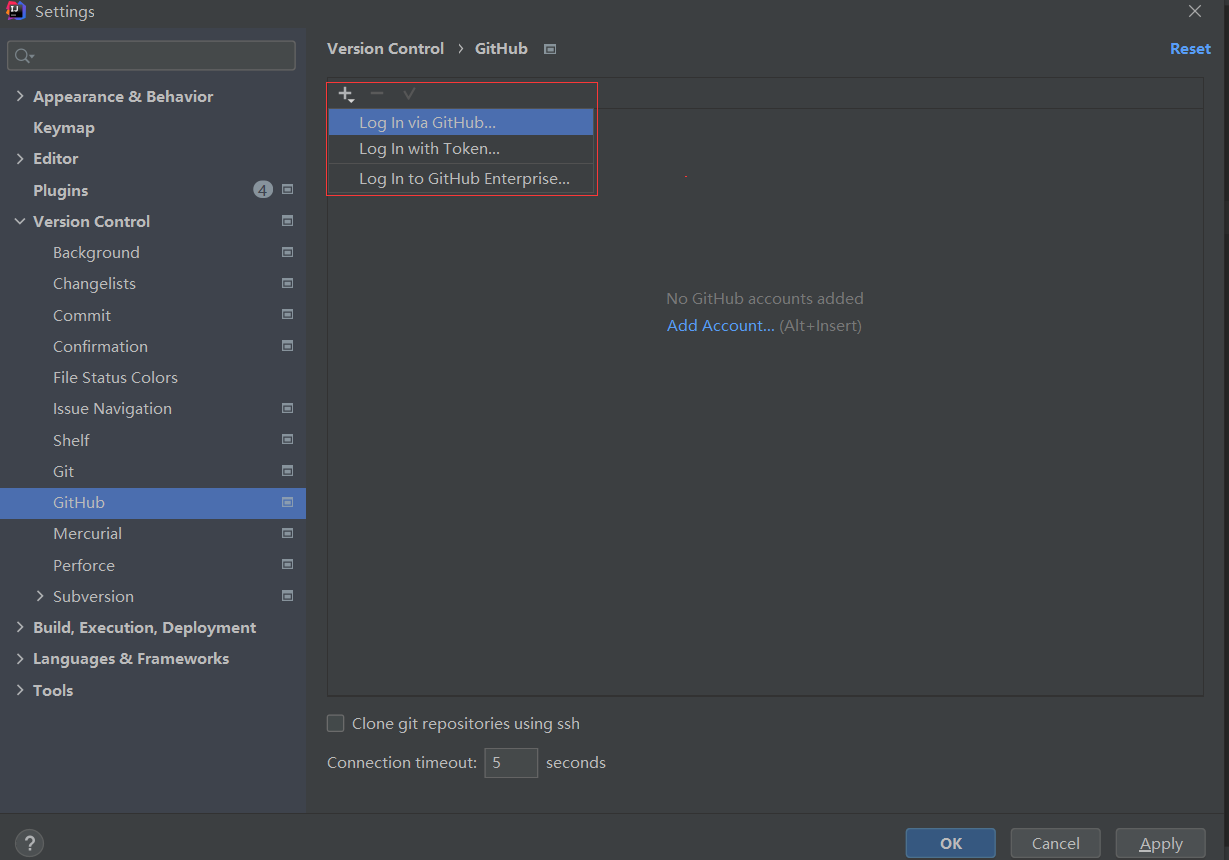The image size is (1229, 860).
Task: Click the IntelliJ logo in the title bar
Action: (15, 12)
